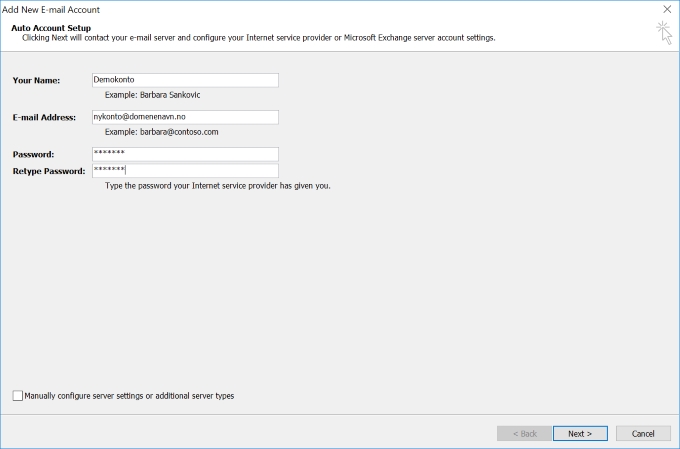Image resolution: width=680 pixels, height=449 pixels.
Task: Click the 'Example: Barbara Sankovic' hint text
Action: tap(153, 95)
